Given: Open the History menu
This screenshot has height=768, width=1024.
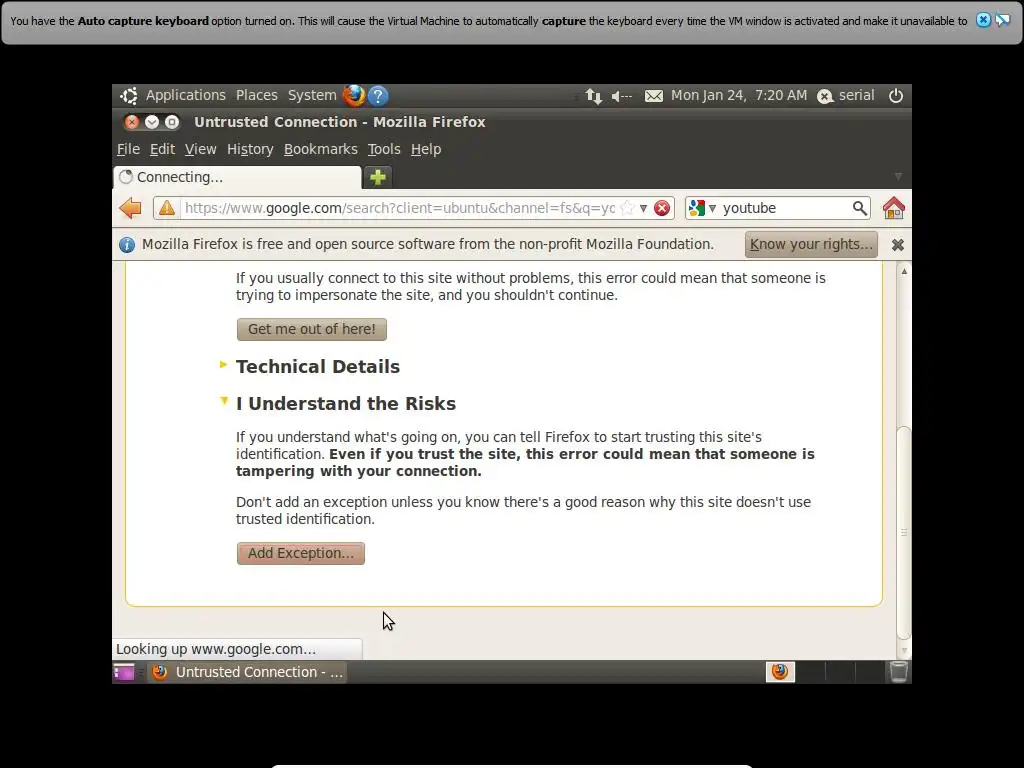Looking at the screenshot, I should [250, 149].
